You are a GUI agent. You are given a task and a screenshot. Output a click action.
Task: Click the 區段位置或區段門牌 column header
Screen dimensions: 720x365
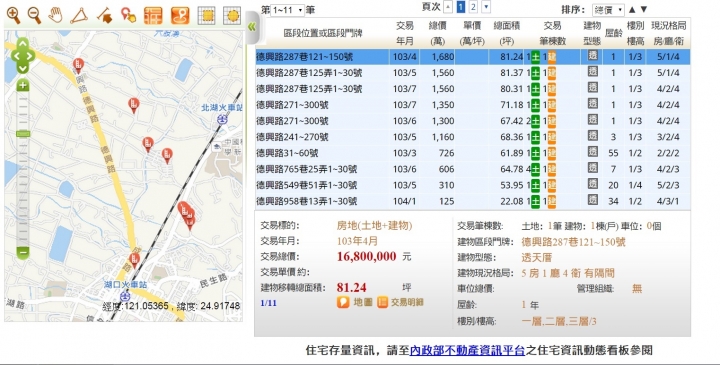point(323,33)
